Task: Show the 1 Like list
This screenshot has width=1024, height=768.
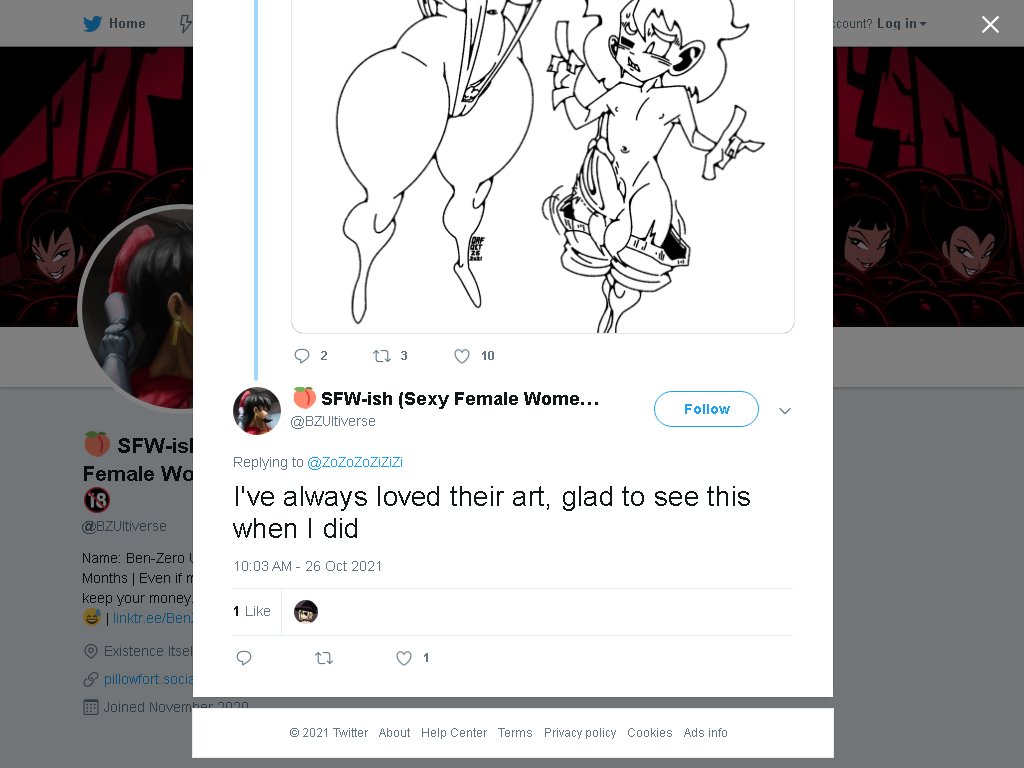Action: coord(252,611)
